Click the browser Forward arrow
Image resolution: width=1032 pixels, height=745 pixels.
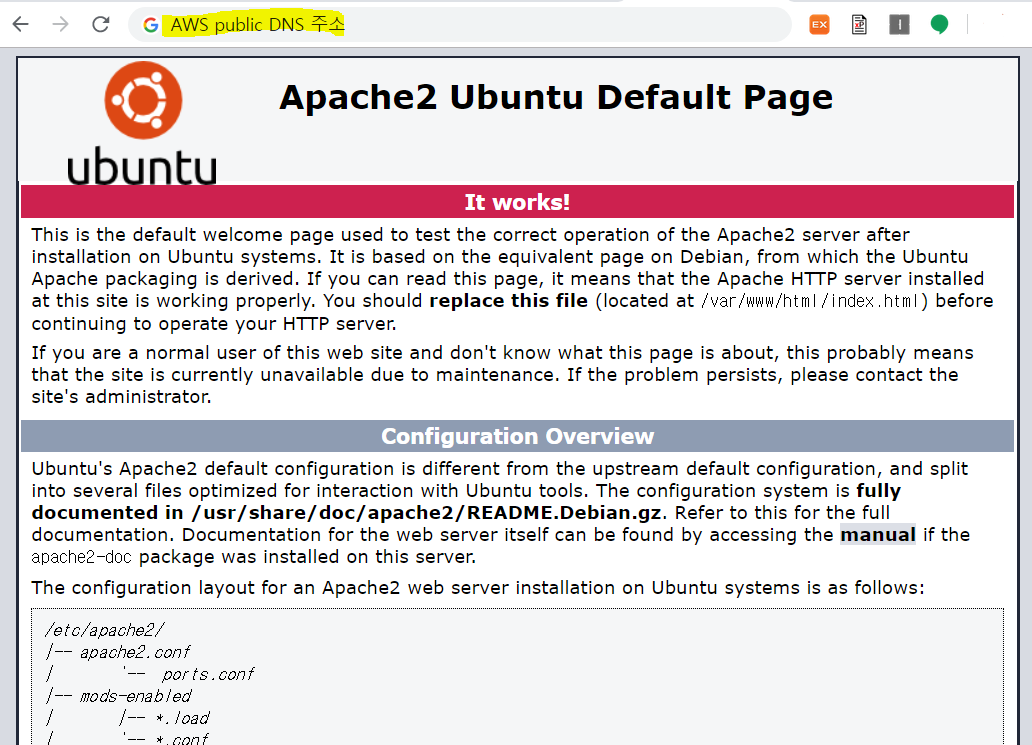point(61,25)
